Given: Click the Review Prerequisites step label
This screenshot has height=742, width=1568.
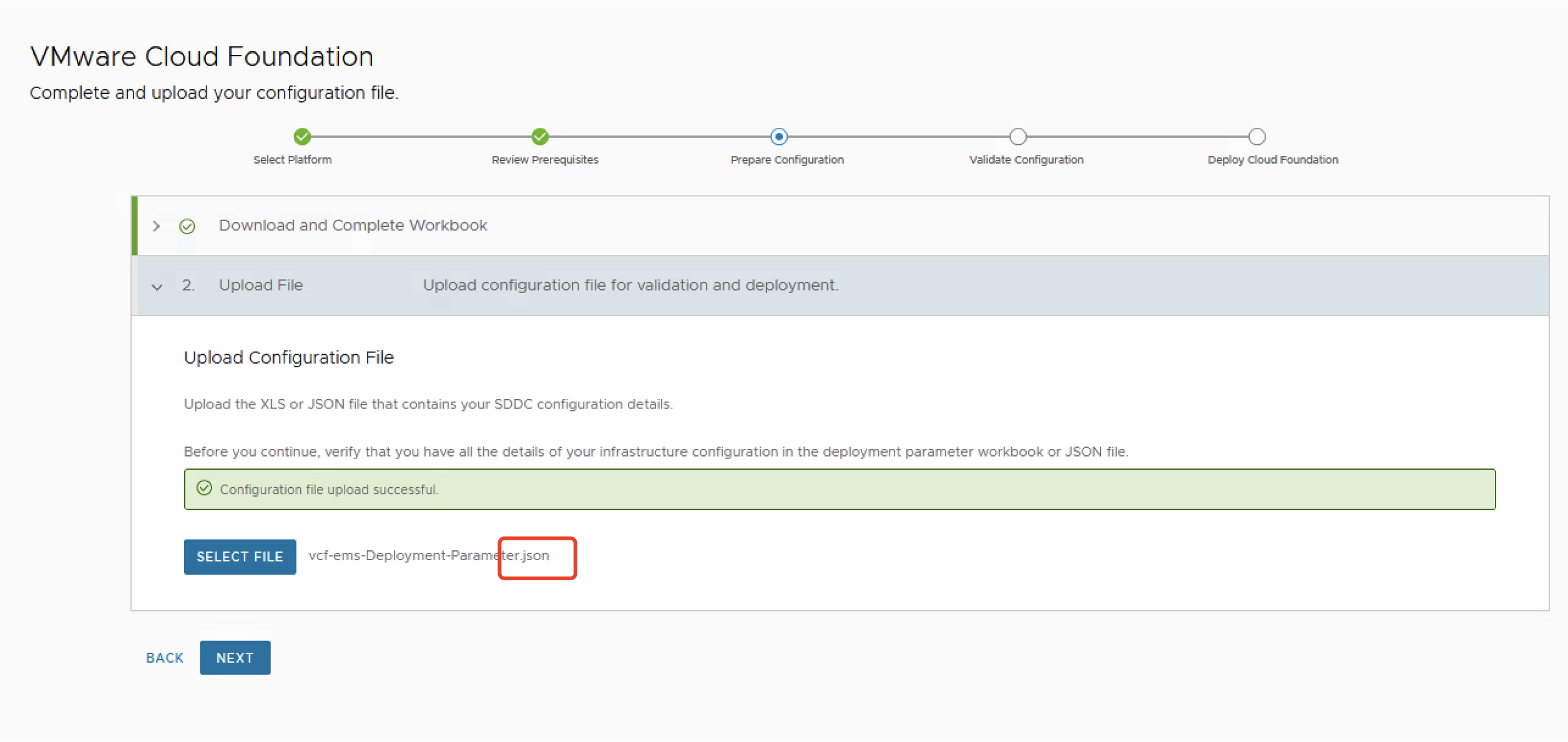Looking at the screenshot, I should (x=545, y=160).
